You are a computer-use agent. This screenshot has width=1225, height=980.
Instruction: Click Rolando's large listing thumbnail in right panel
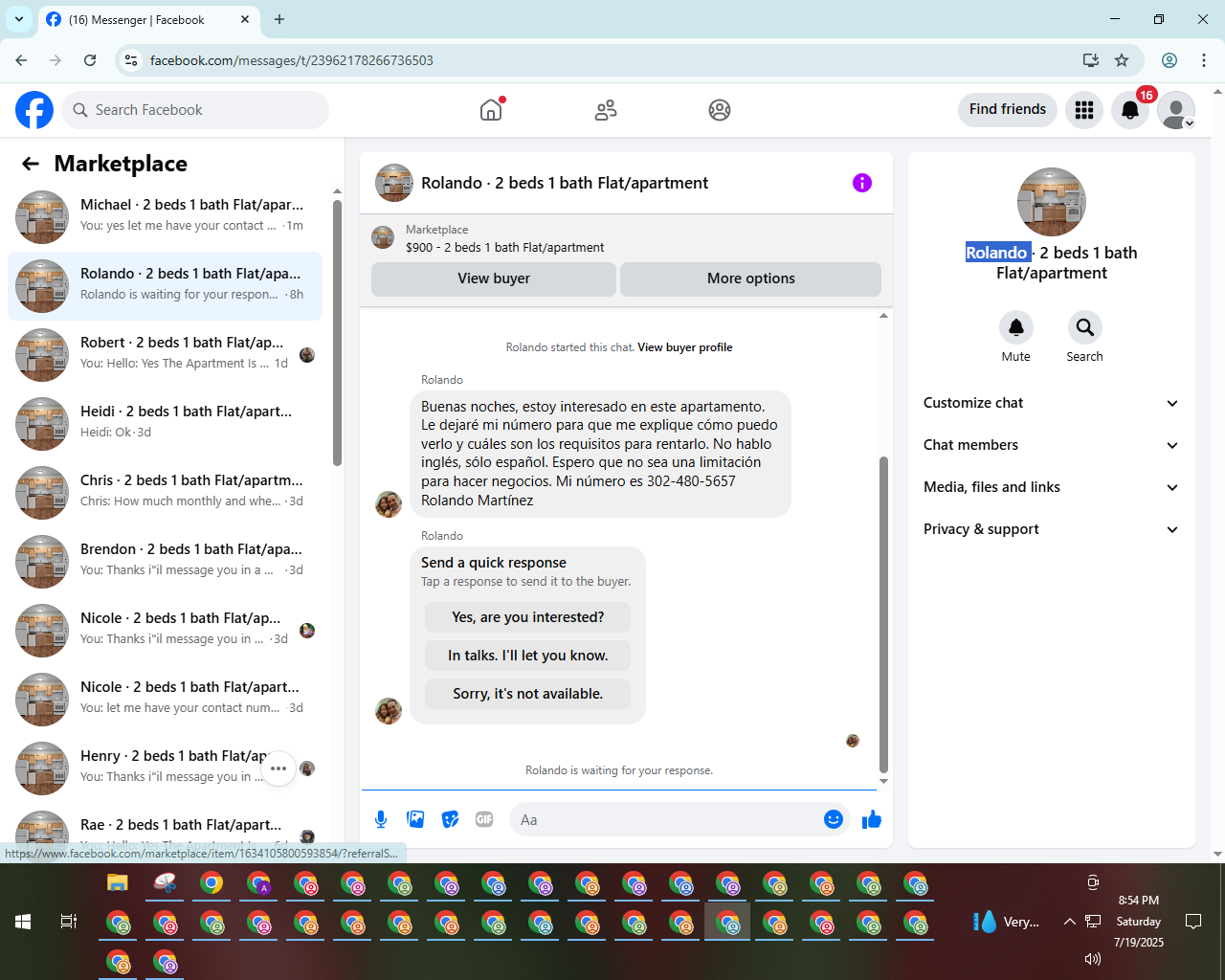coord(1052,202)
